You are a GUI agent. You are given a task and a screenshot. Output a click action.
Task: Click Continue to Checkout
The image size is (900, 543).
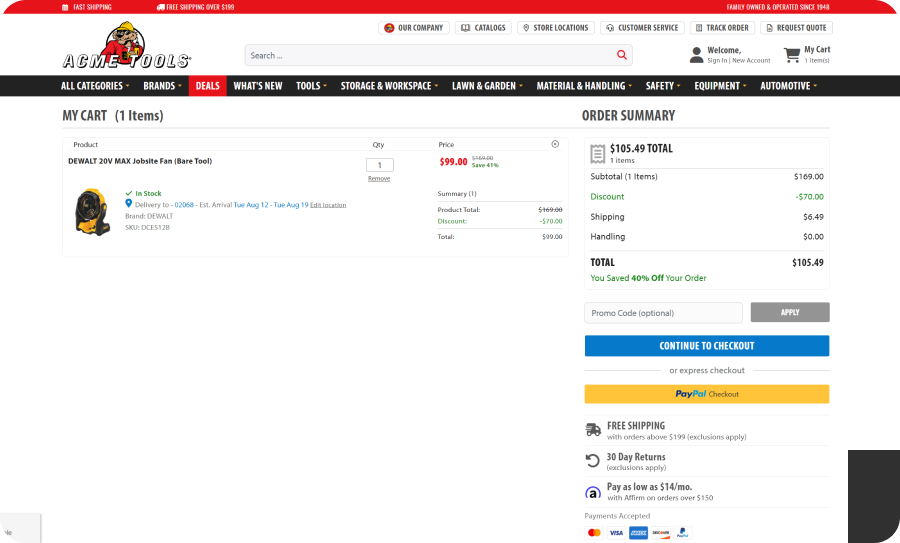coord(707,346)
